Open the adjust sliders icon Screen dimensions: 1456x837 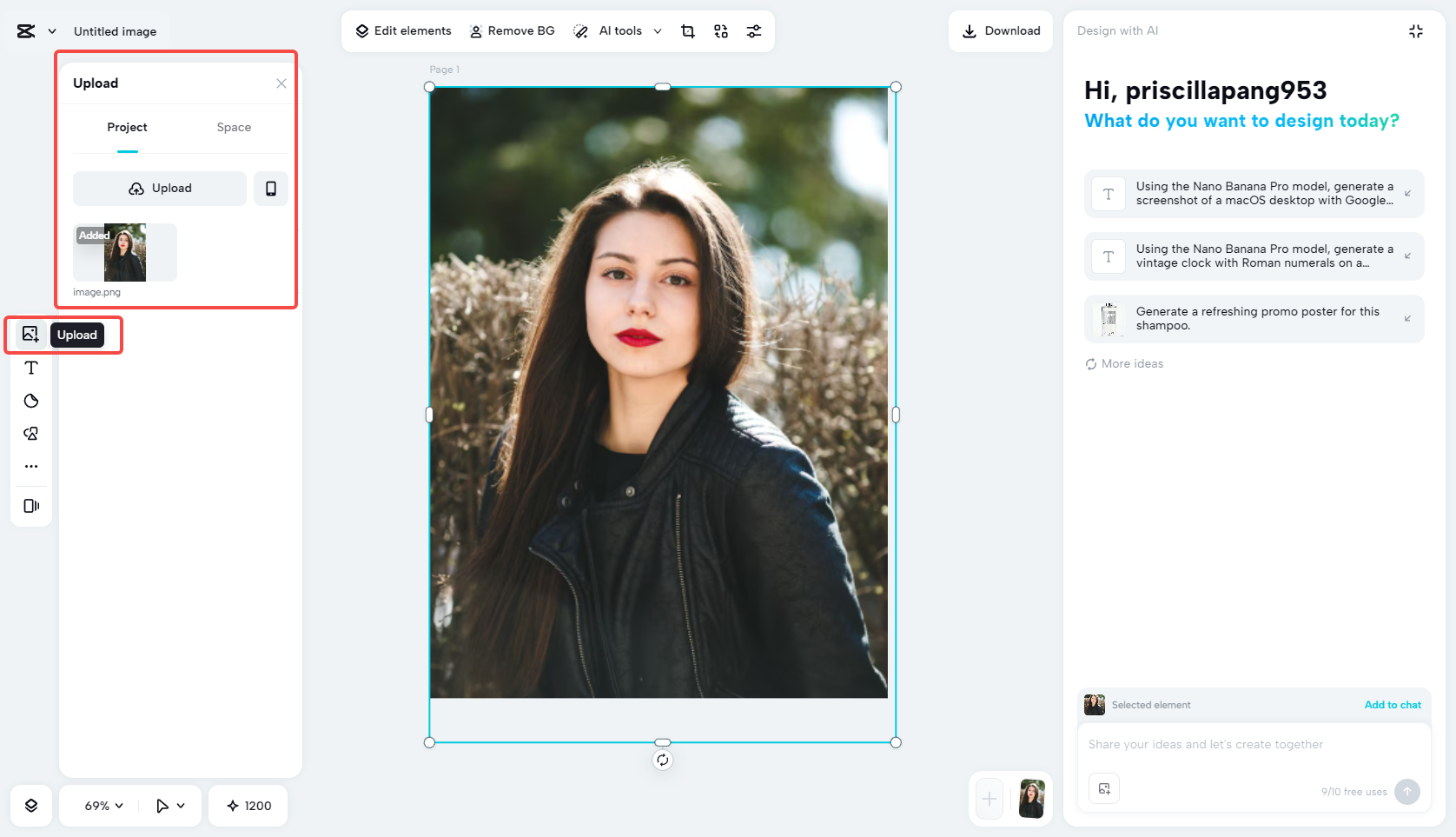pos(754,31)
